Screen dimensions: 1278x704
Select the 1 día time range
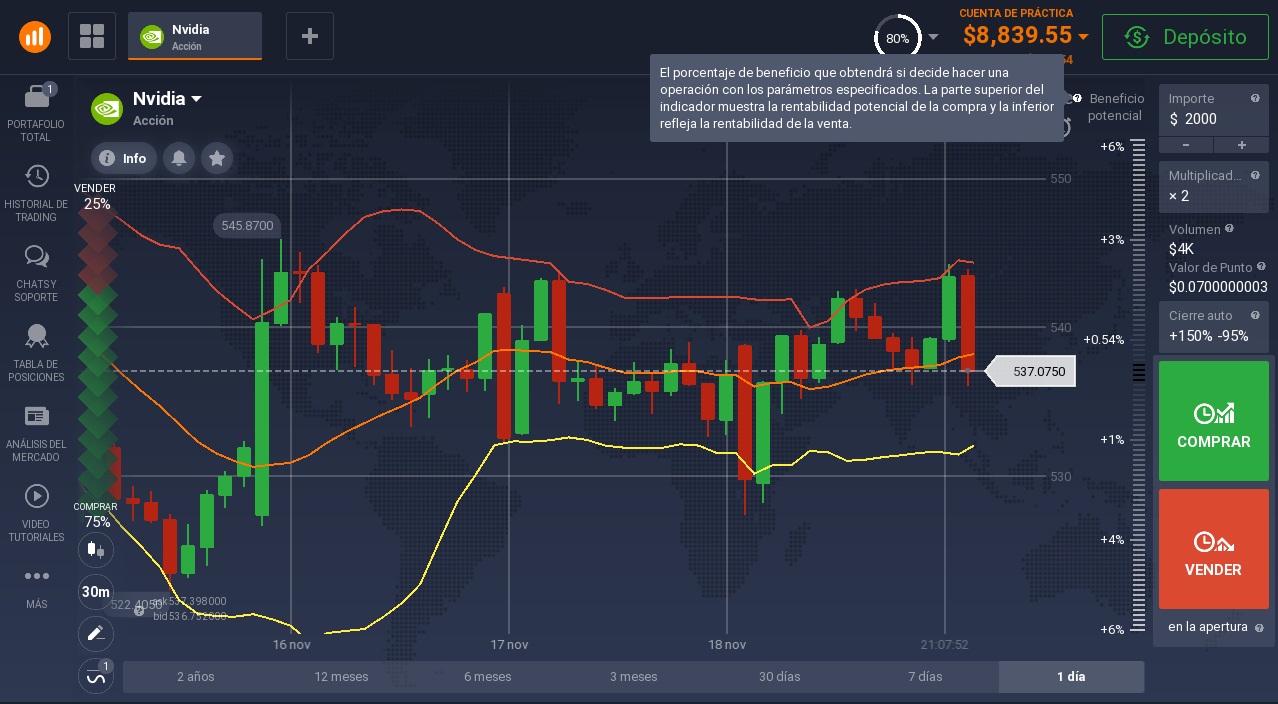point(1071,677)
